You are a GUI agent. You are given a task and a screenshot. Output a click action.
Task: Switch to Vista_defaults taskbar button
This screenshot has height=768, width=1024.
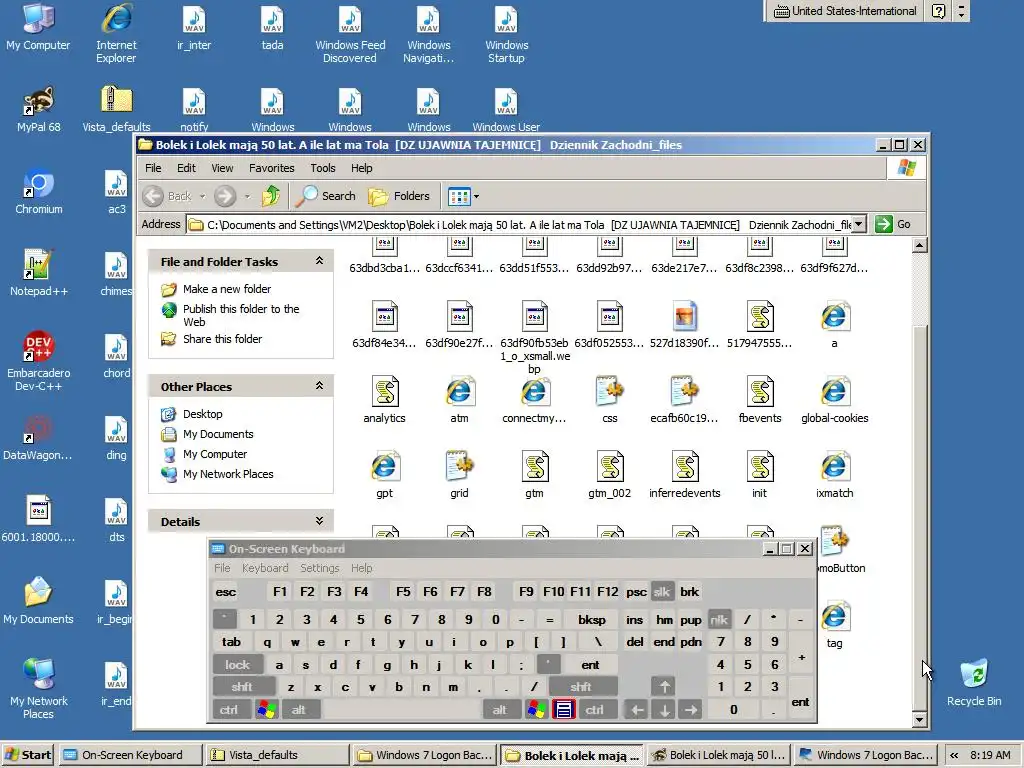[x=276, y=755]
